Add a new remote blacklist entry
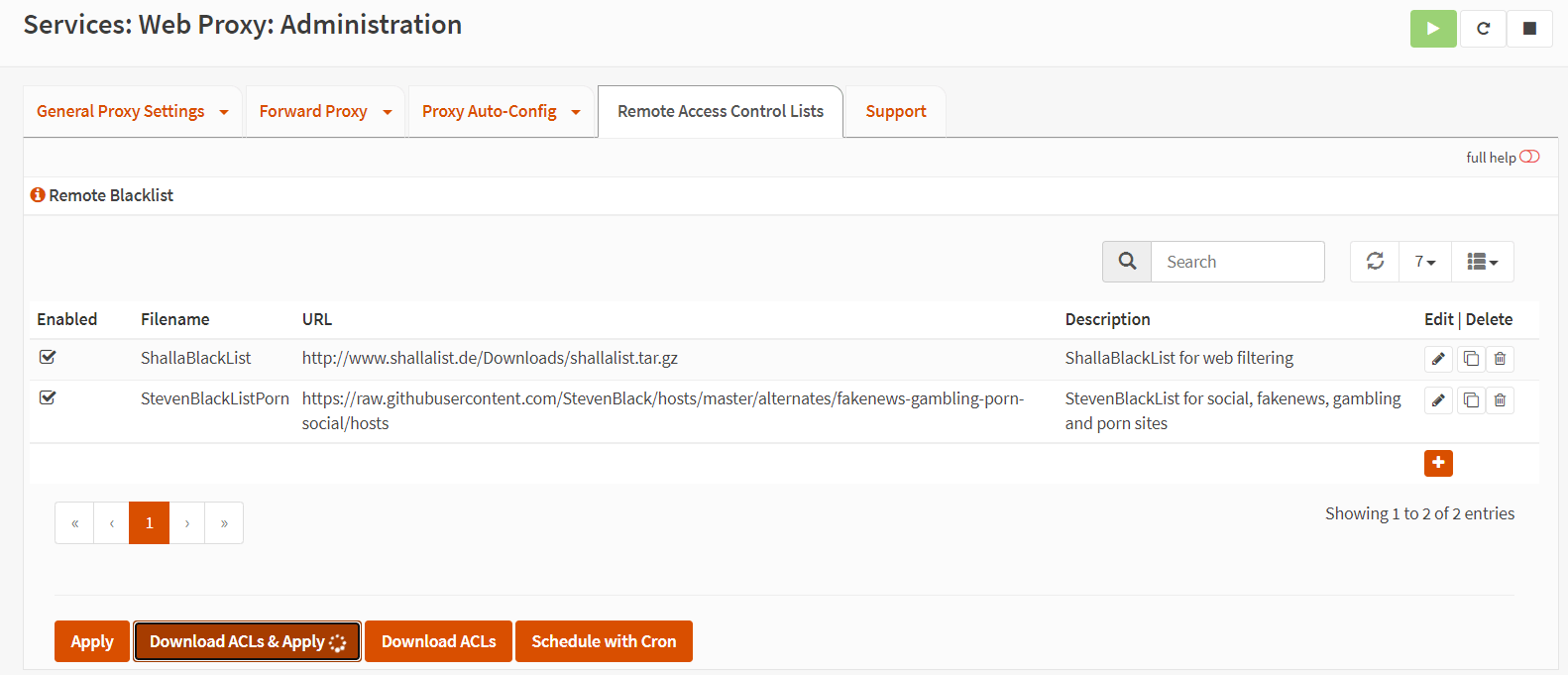The height and width of the screenshot is (675, 1568). pos(1438,463)
